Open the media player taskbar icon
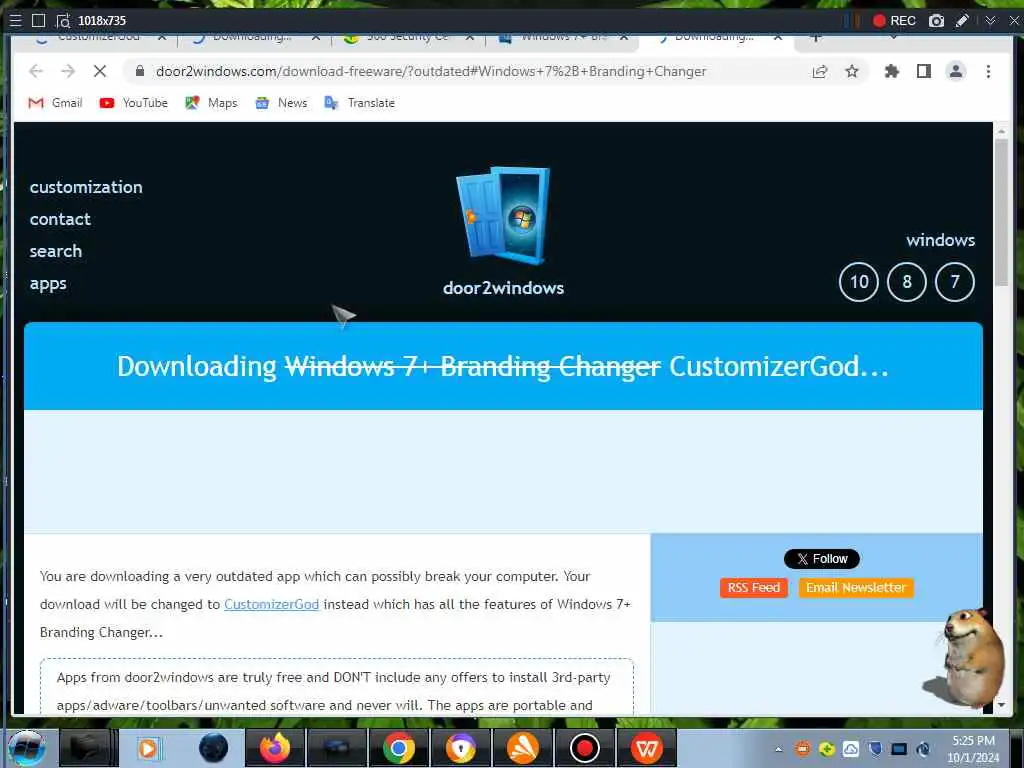This screenshot has width=1024, height=768. [x=148, y=748]
